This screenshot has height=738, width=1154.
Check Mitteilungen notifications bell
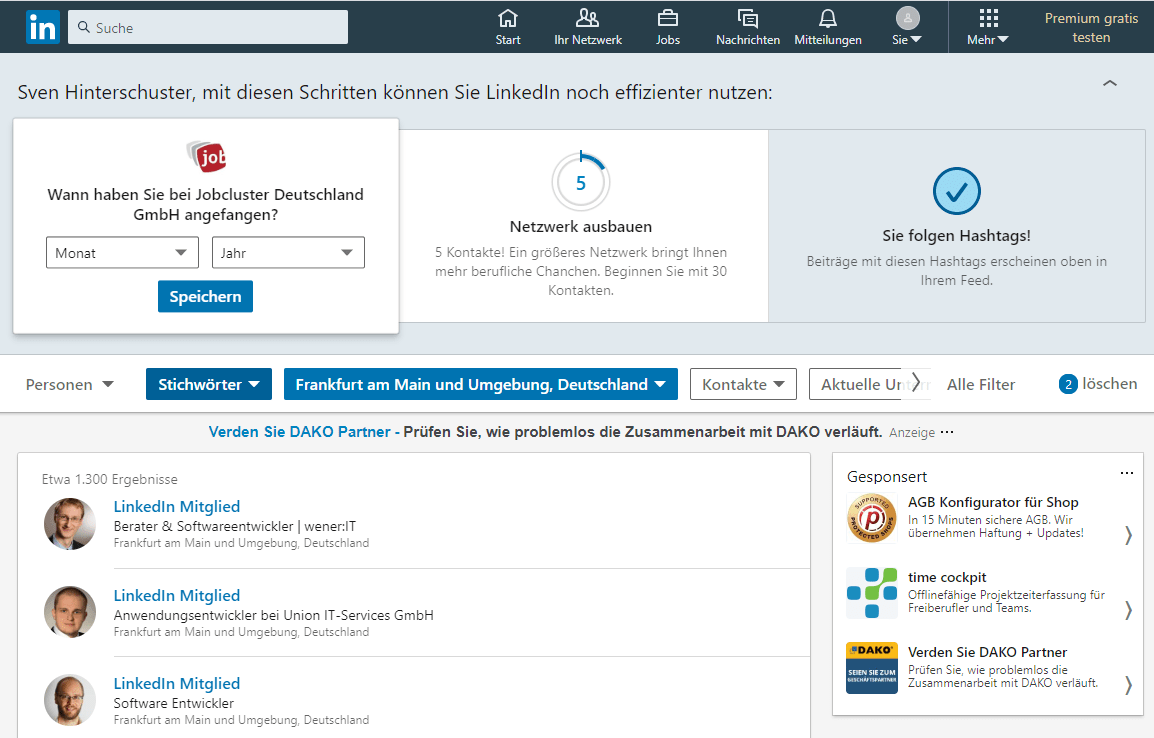coord(827,26)
